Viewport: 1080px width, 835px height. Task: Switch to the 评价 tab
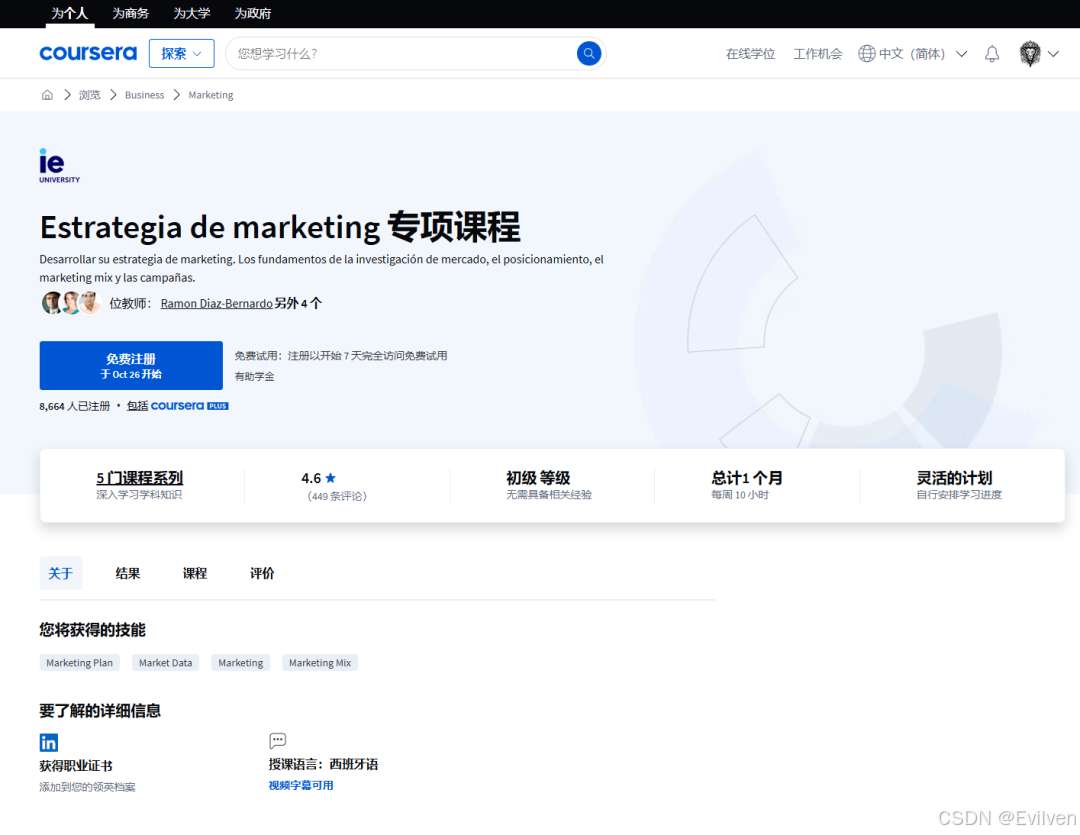[x=262, y=573]
